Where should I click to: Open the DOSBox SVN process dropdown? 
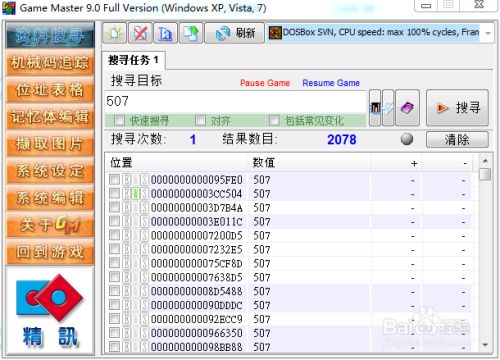pyautogui.click(x=488, y=33)
